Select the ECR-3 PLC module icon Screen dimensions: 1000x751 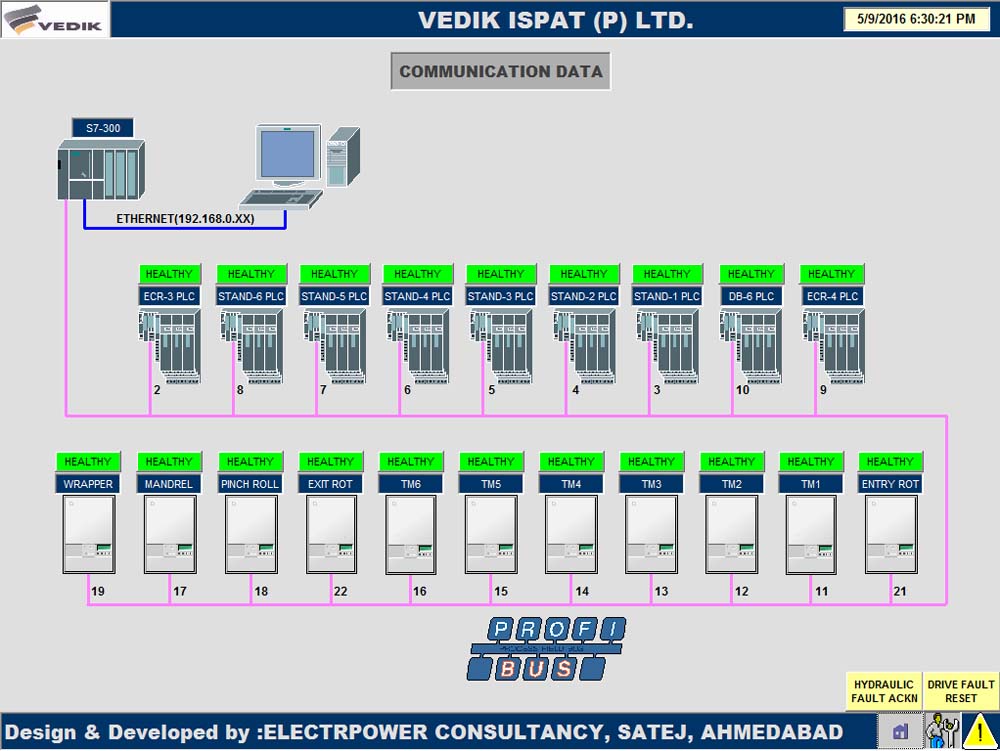(x=170, y=346)
